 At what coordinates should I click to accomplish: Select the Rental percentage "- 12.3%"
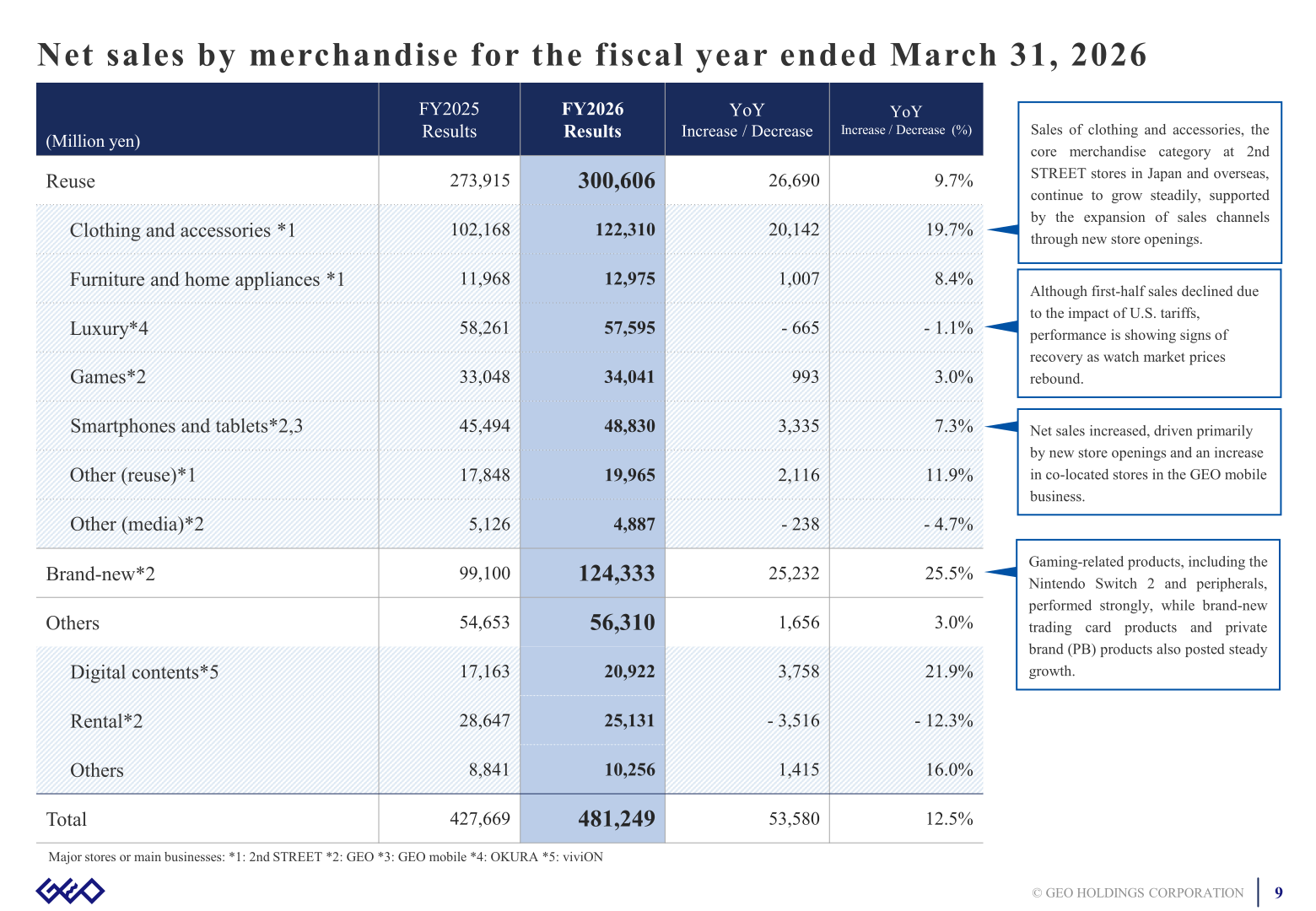pos(944,720)
